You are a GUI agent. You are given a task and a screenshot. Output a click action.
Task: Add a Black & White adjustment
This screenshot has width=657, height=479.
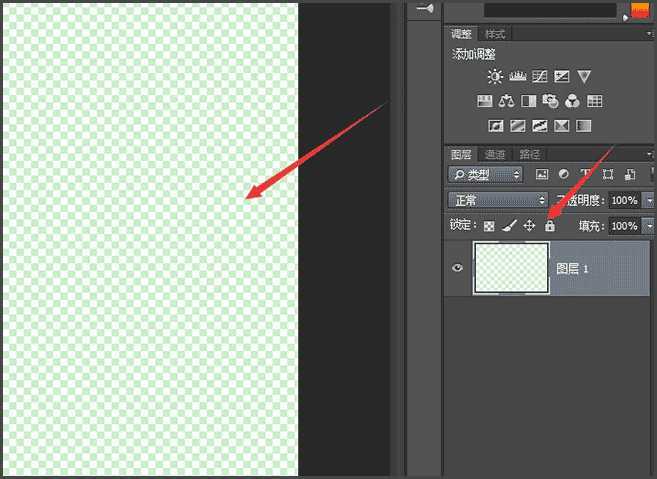[528, 101]
